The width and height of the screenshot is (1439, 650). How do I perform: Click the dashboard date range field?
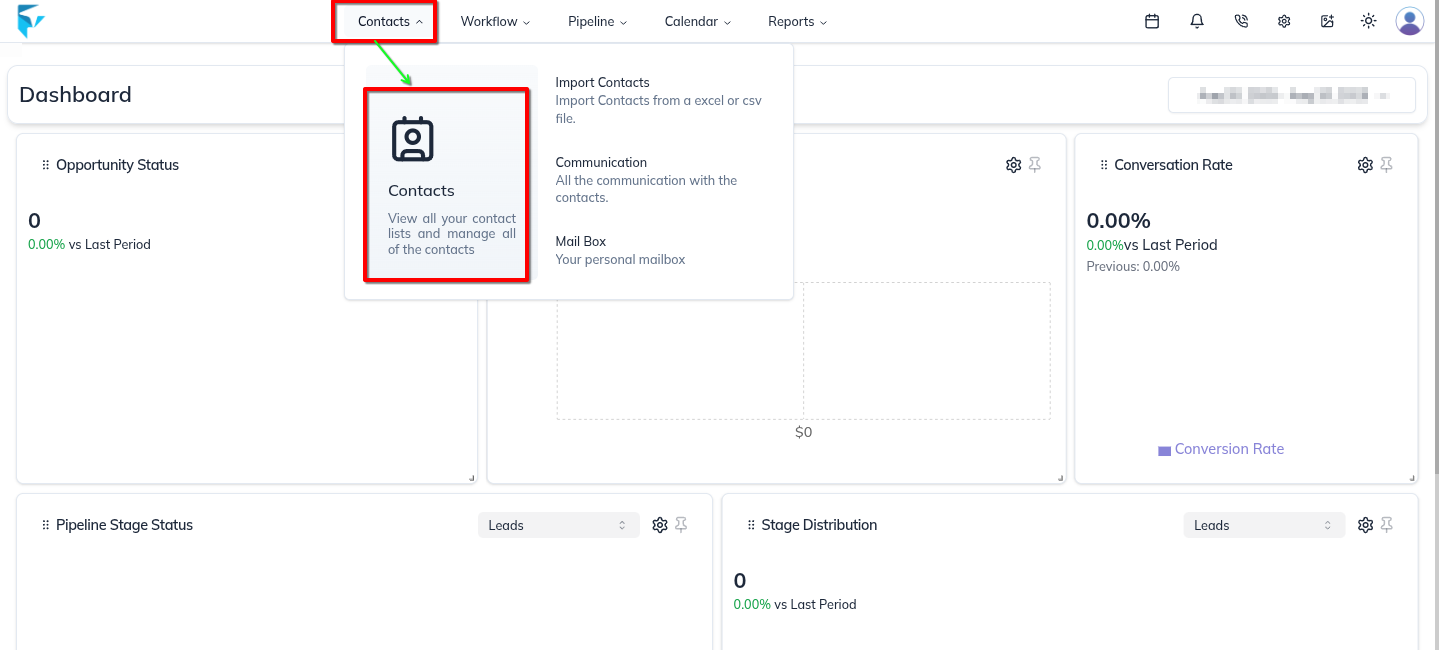tap(1291, 95)
